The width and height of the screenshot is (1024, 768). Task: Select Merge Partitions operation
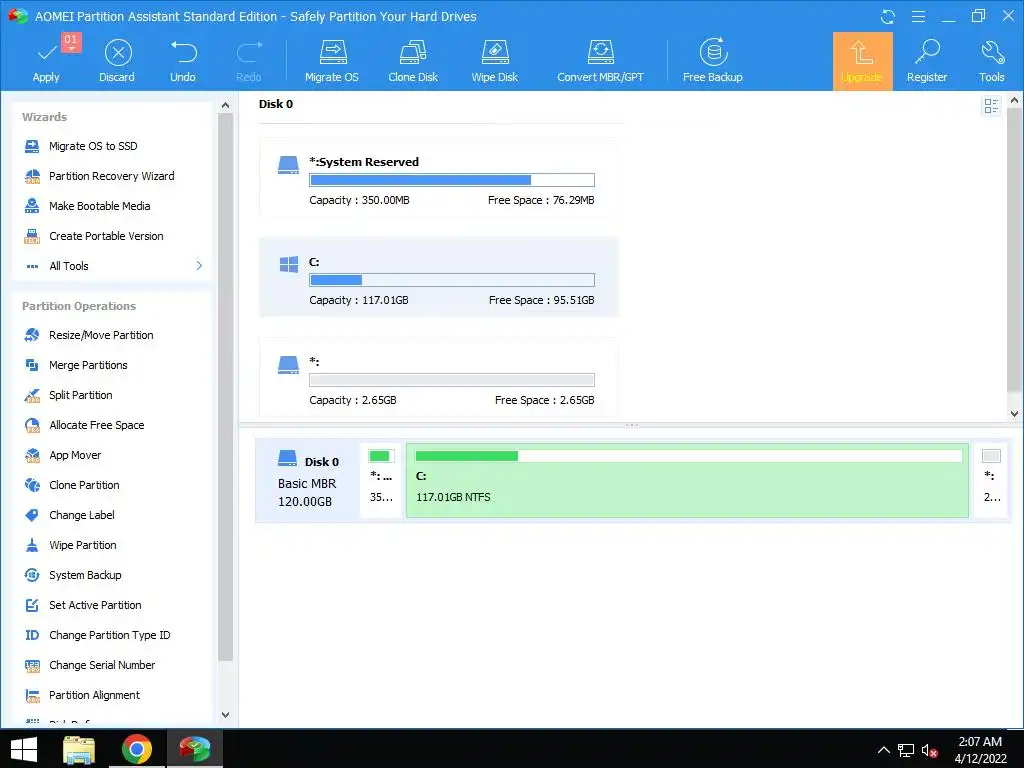(88, 365)
